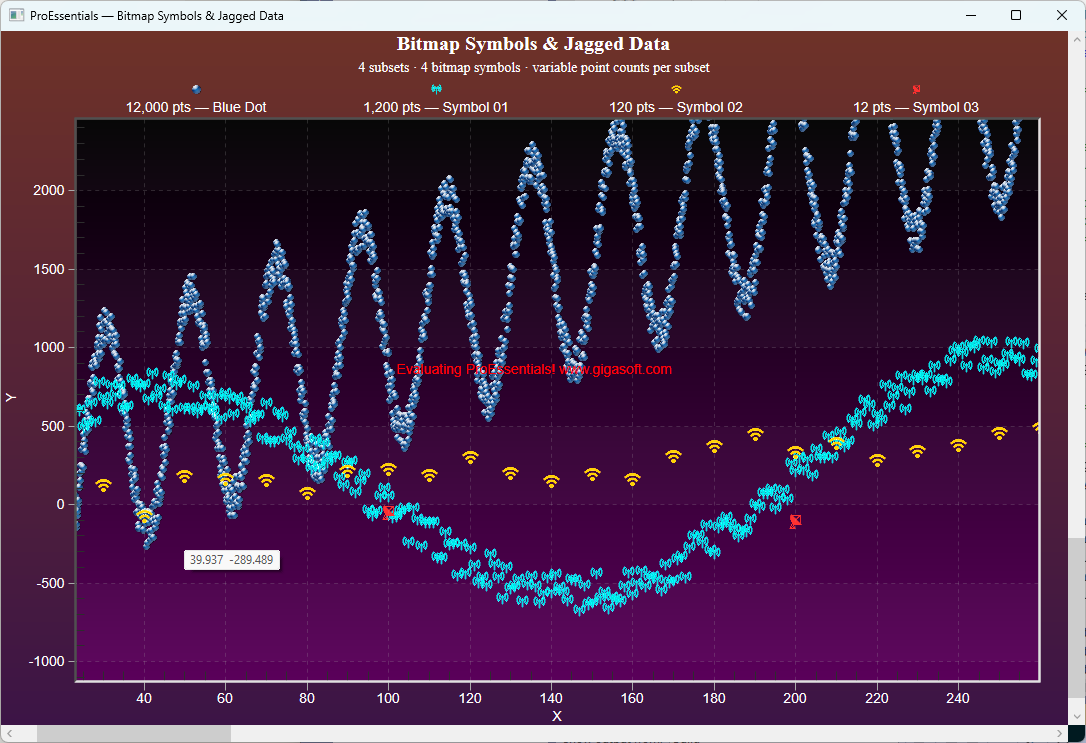Click the X-axis value 40
Viewport: 1086px width, 743px height.
point(144,698)
